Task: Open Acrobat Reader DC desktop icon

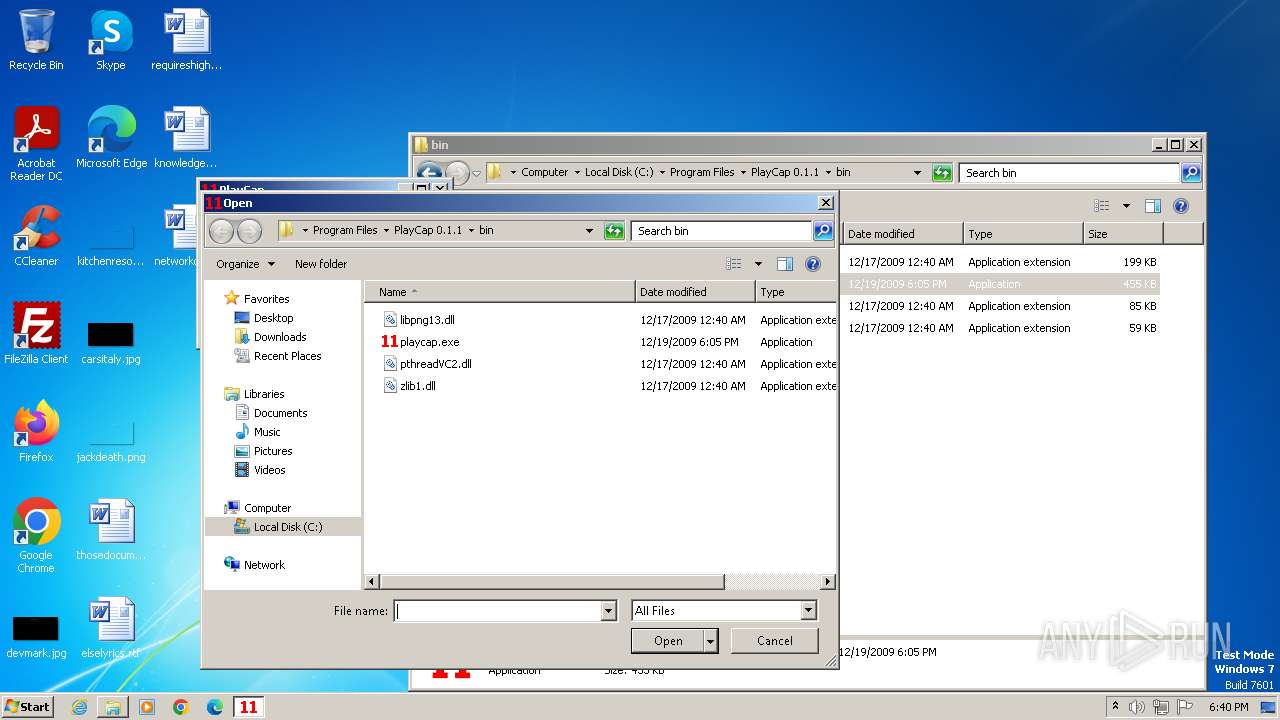Action: [x=36, y=144]
